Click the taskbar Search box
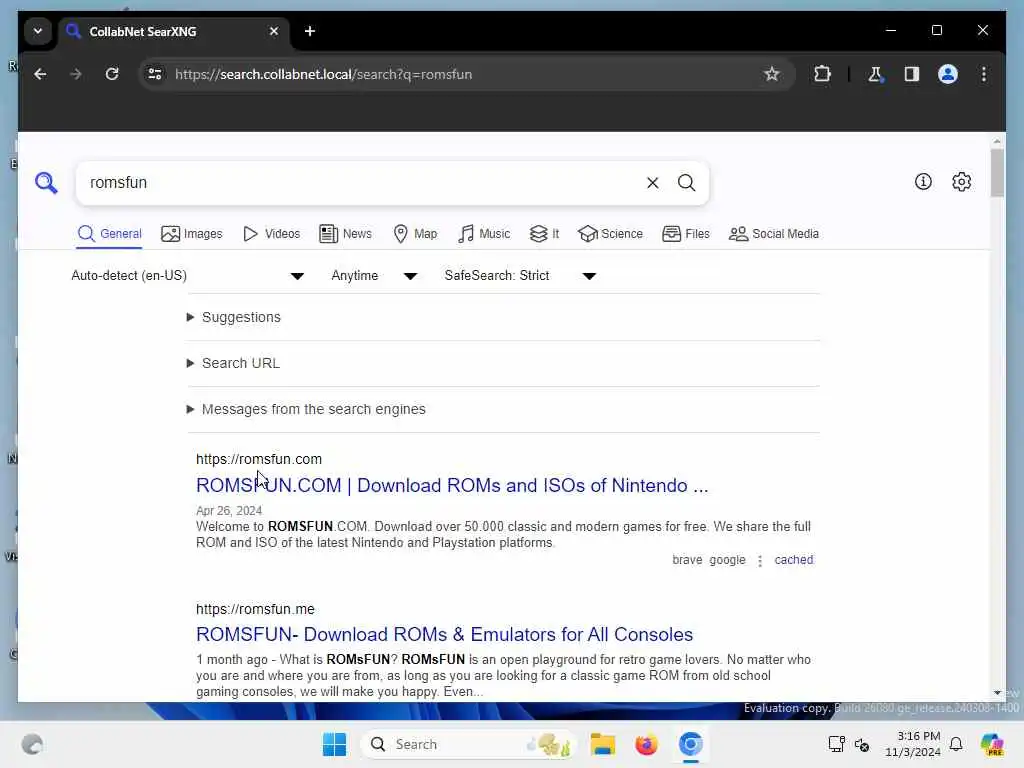 click(x=468, y=744)
